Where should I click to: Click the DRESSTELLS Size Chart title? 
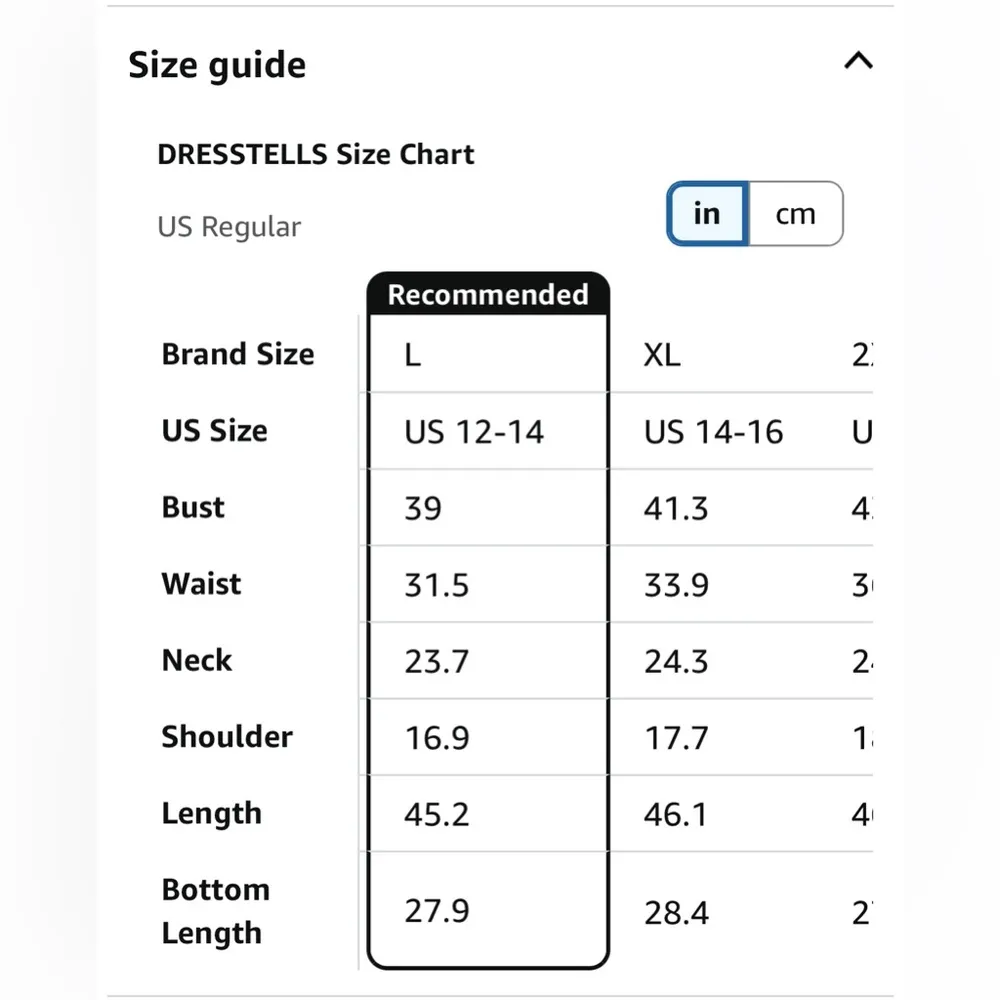(316, 155)
